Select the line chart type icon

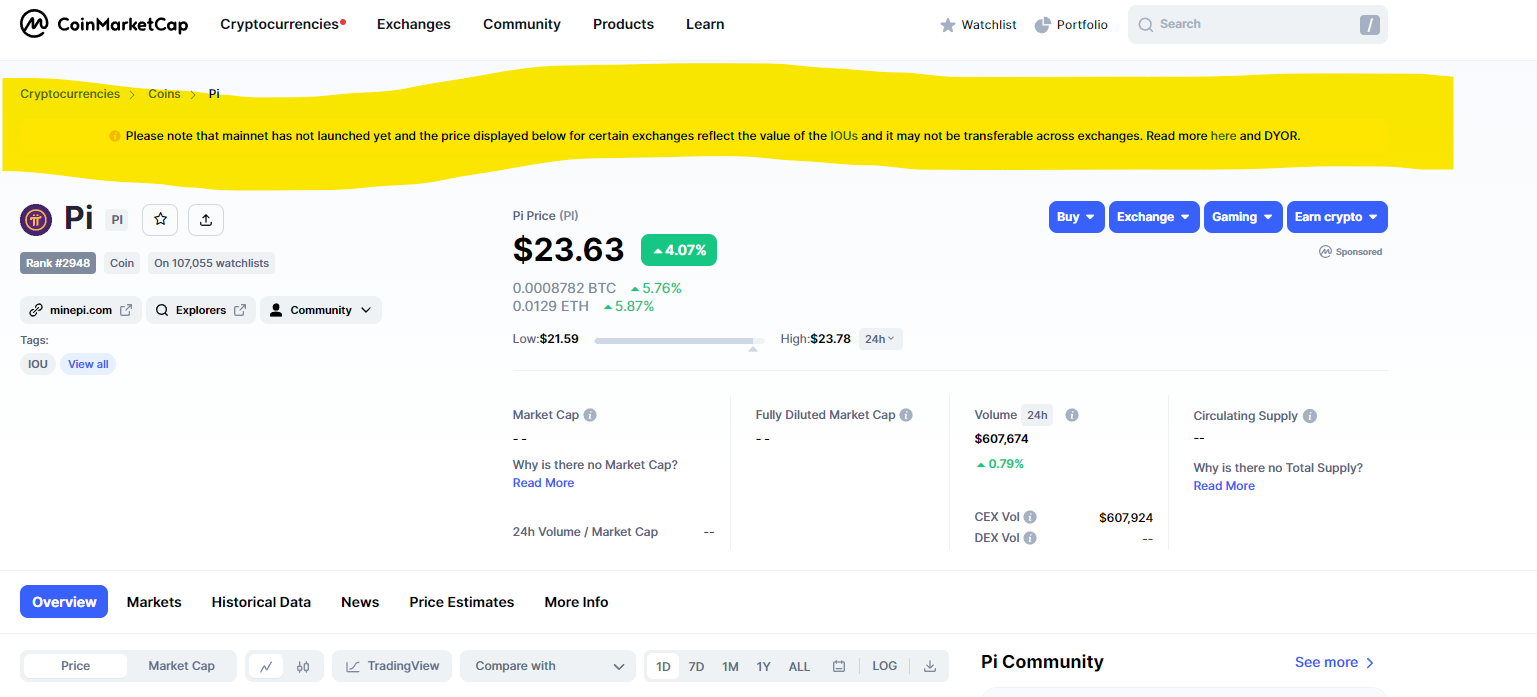point(266,666)
